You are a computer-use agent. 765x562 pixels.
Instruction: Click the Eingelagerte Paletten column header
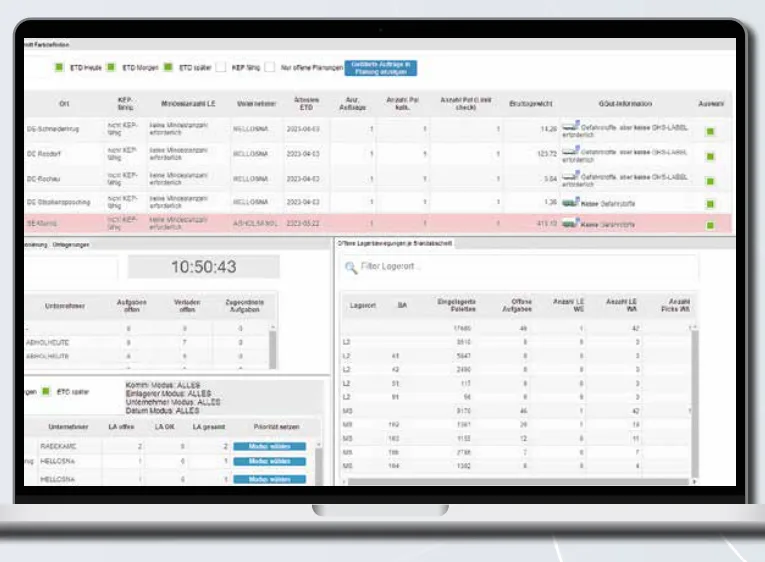(456, 305)
